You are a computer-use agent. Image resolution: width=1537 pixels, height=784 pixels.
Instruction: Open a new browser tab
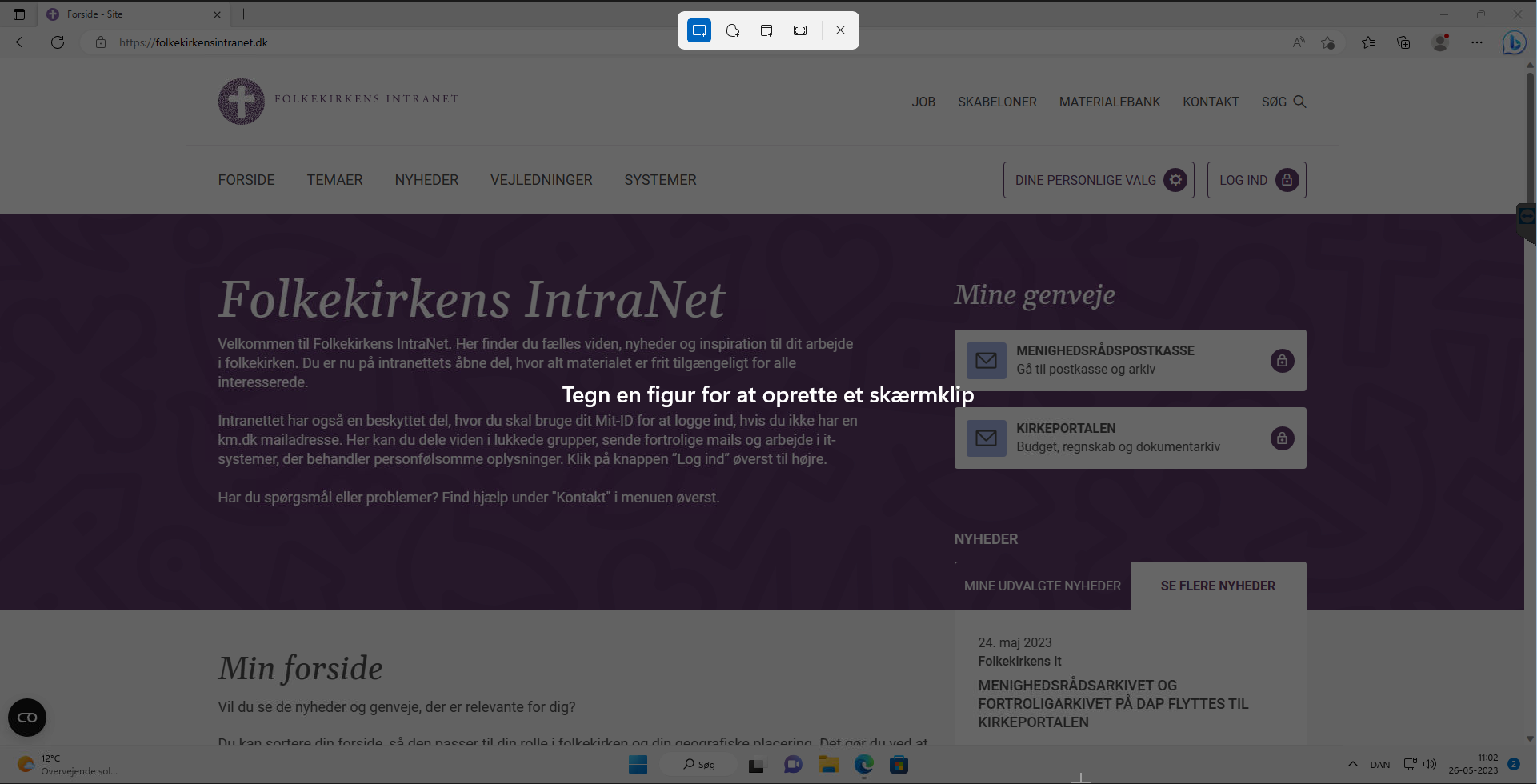pyautogui.click(x=244, y=14)
